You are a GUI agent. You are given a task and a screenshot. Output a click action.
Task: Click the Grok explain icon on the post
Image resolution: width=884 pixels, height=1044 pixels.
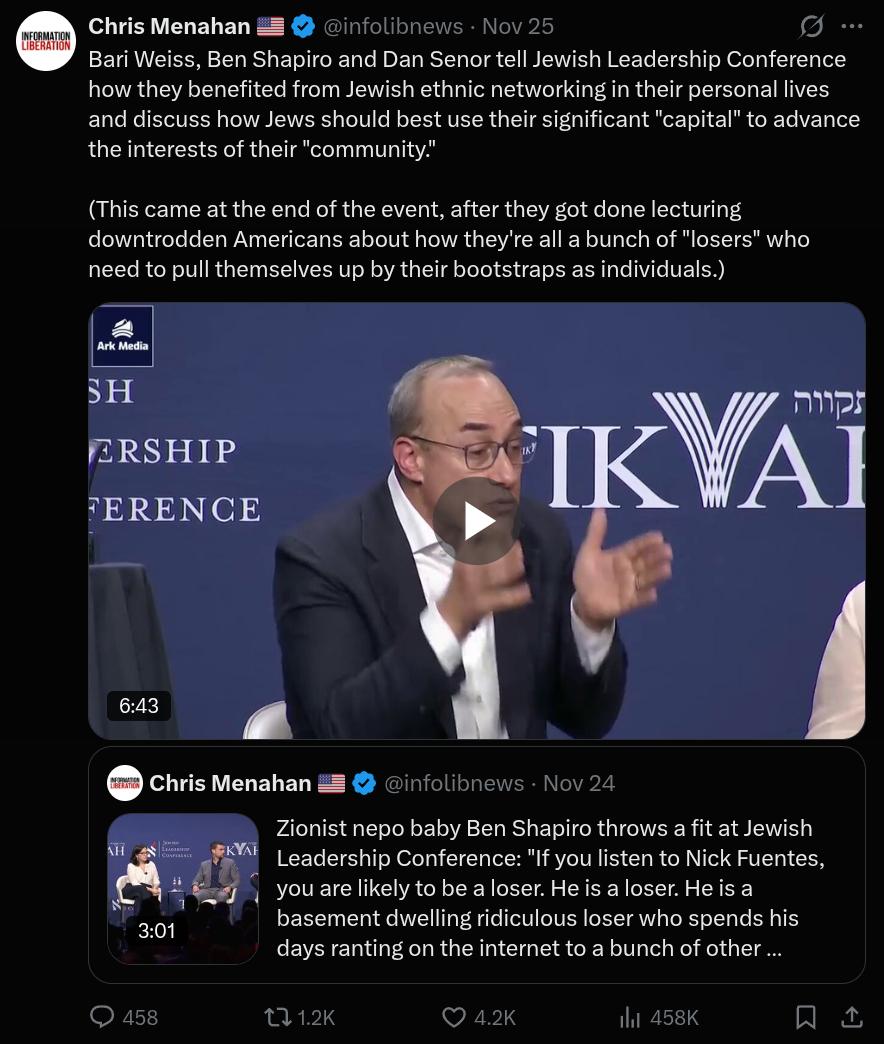(811, 27)
